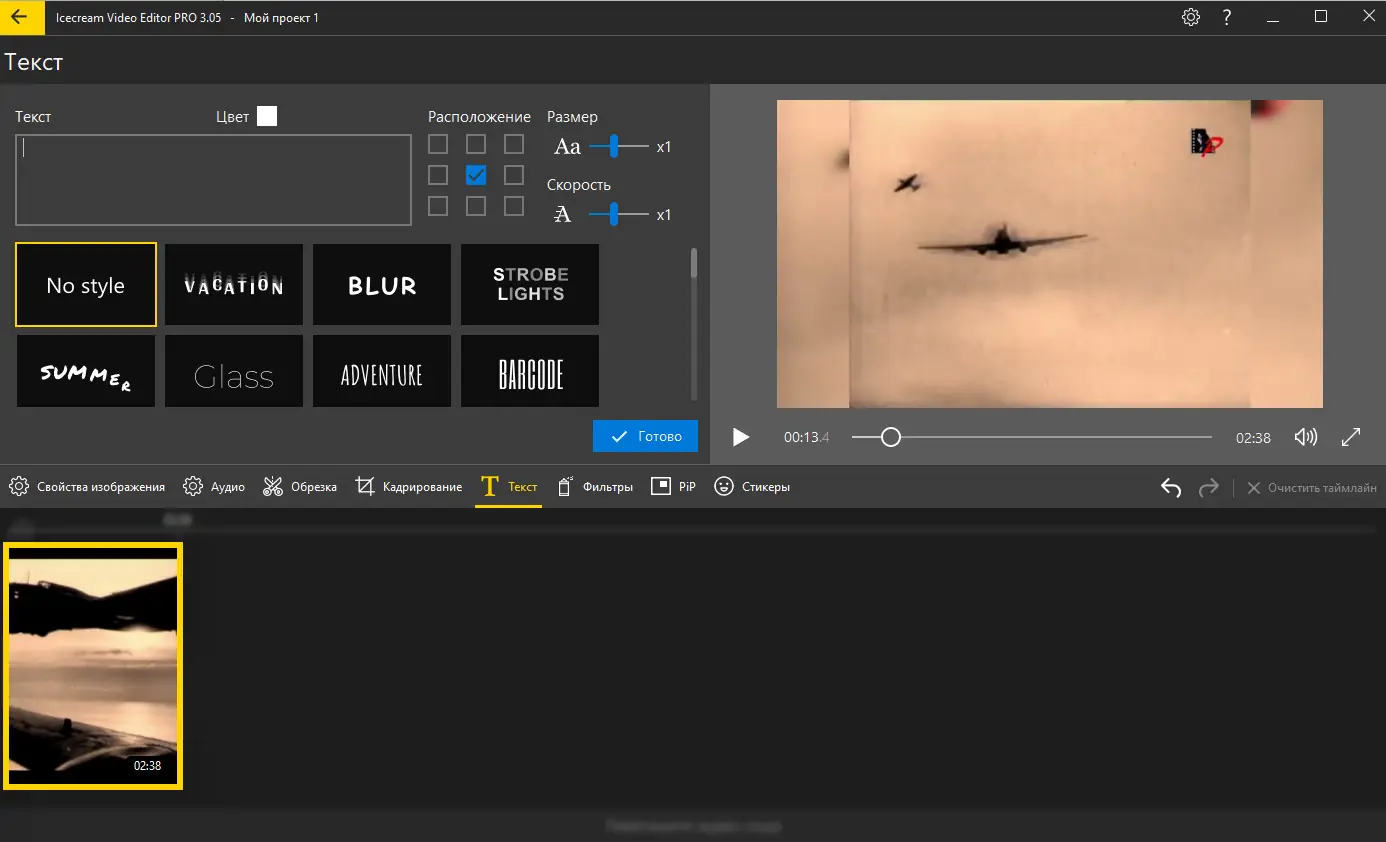Click inside the Текст input field
This screenshot has width=1386, height=842.
[213, 180]
